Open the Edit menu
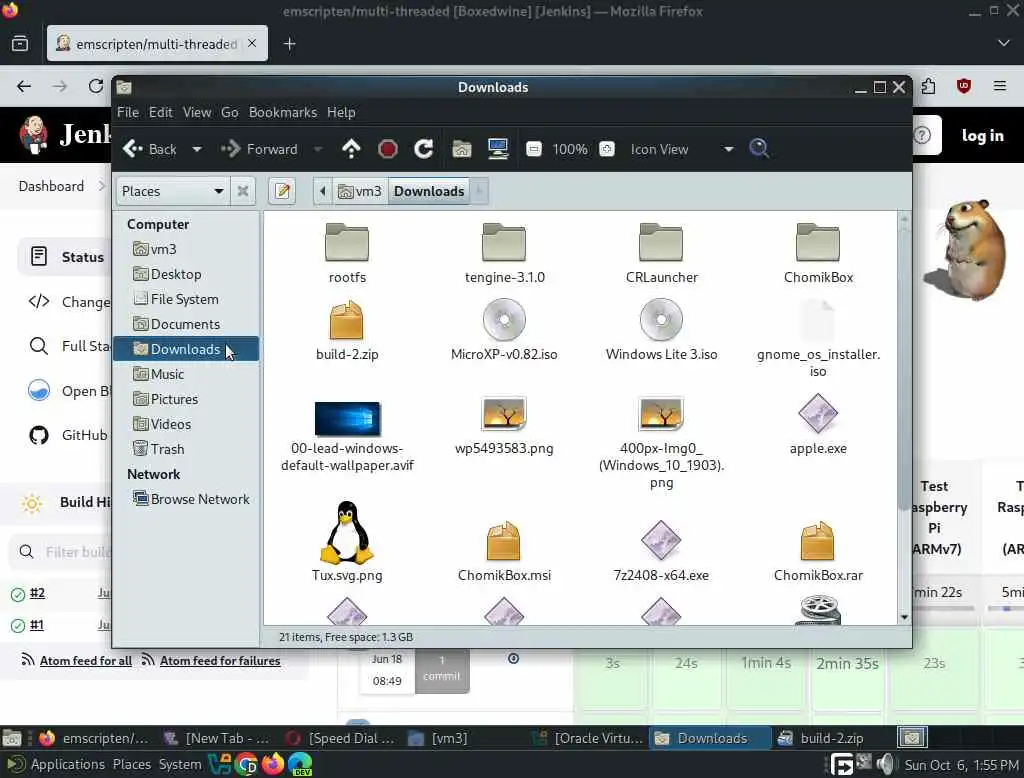This screenshot has height=778, width=1024. point(161,112)
